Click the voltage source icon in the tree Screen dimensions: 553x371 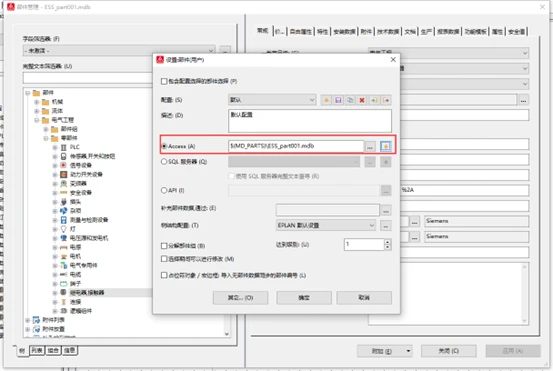coord(63,238)
